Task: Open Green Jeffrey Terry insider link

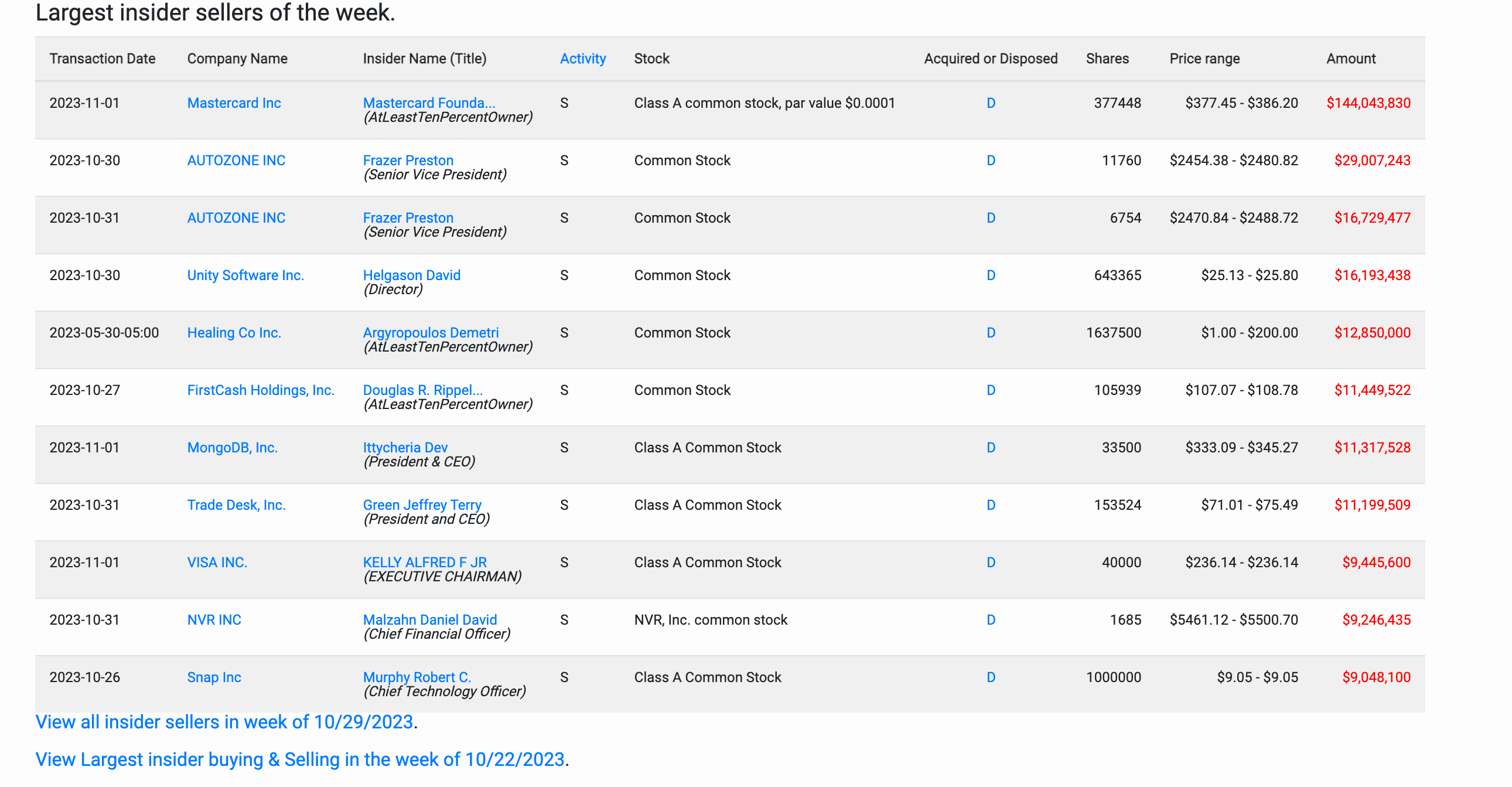Action: [x=422, y=506]
